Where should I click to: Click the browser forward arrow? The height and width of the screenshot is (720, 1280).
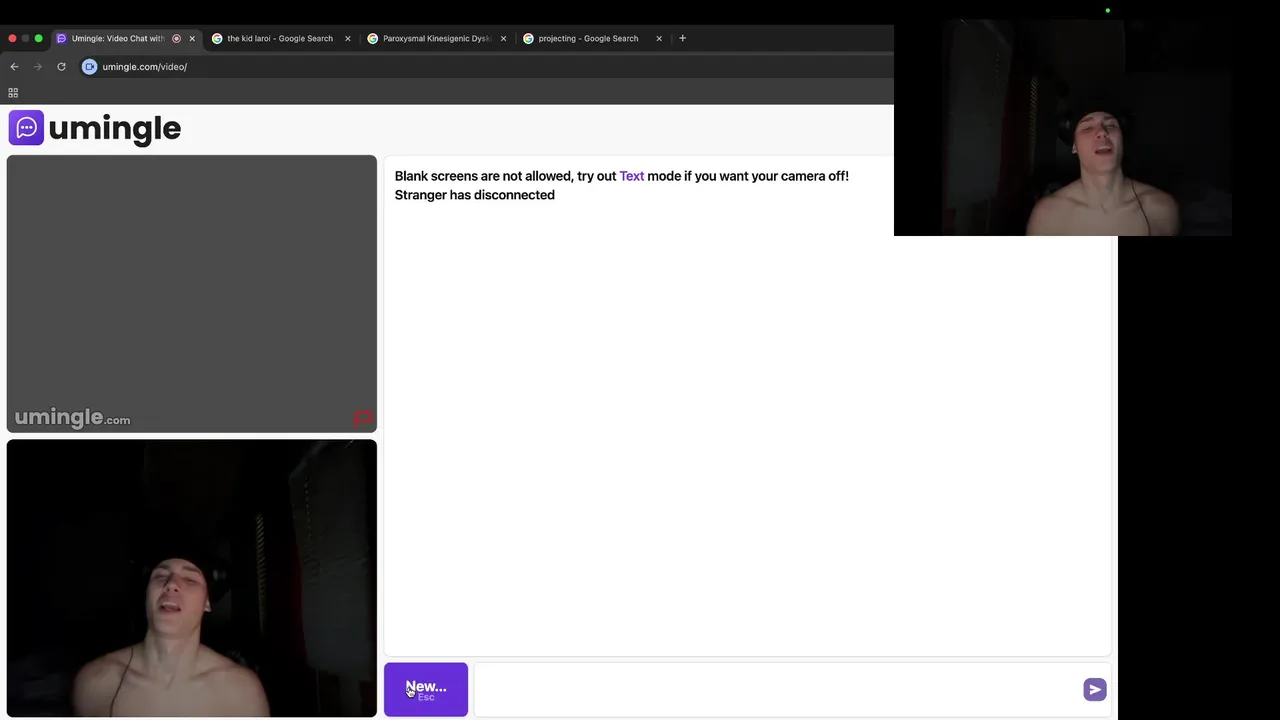click(x=38, y=67)
